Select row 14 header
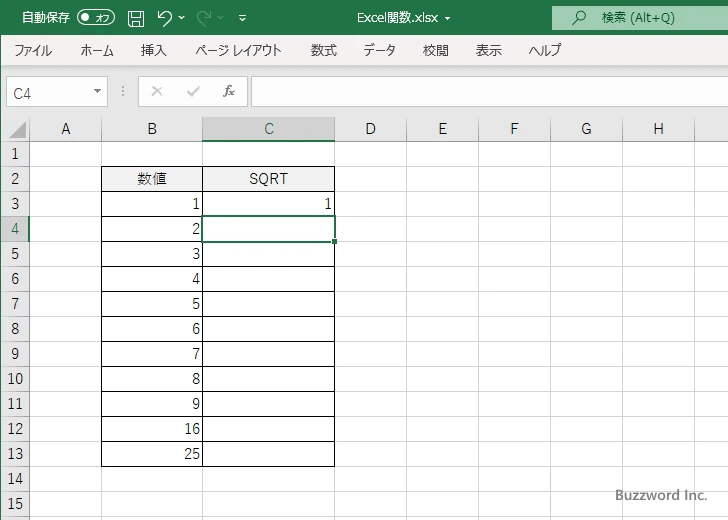 click(x=15, y=479)
